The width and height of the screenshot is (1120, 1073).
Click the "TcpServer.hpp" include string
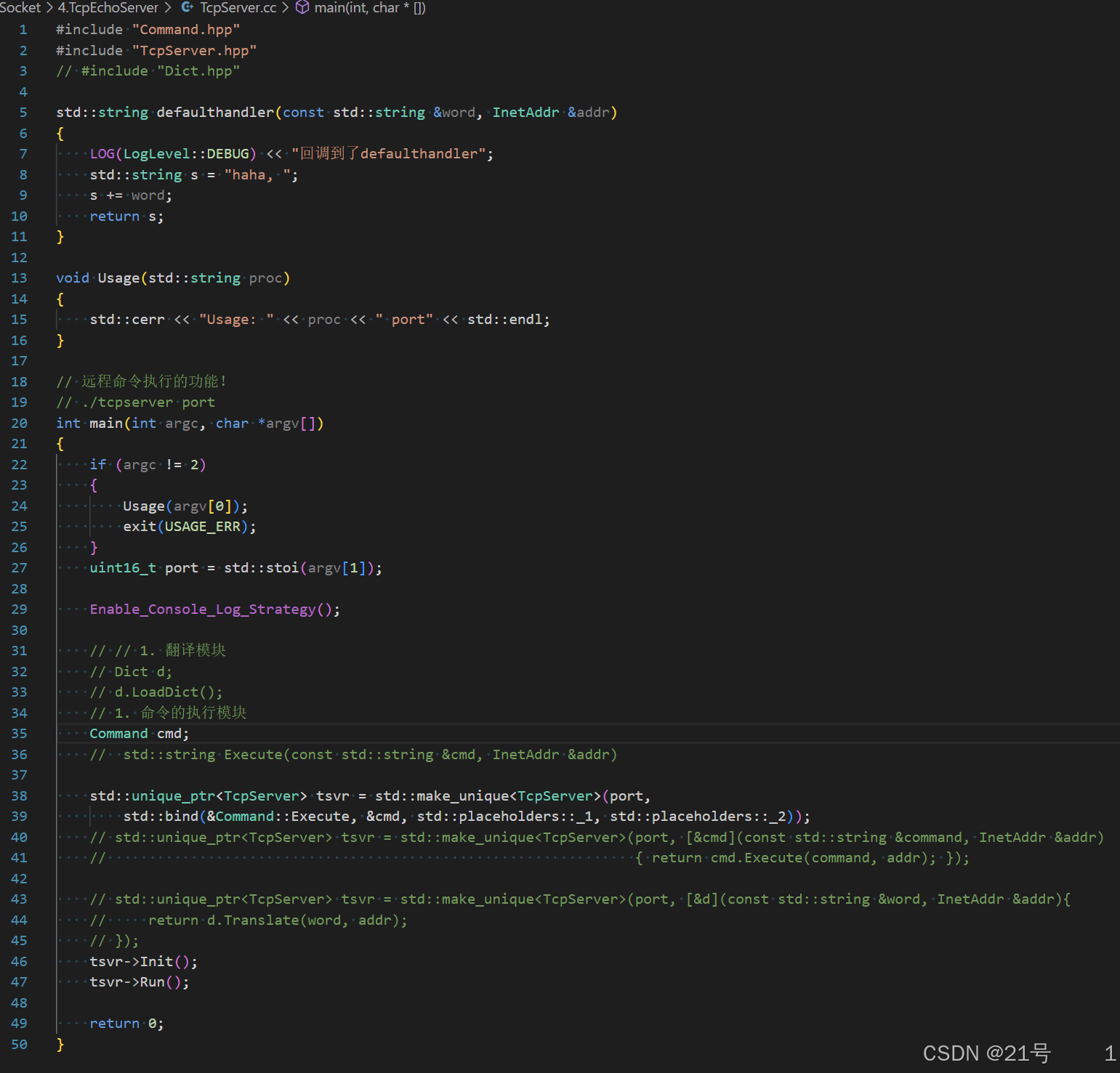tap(195, 51)
